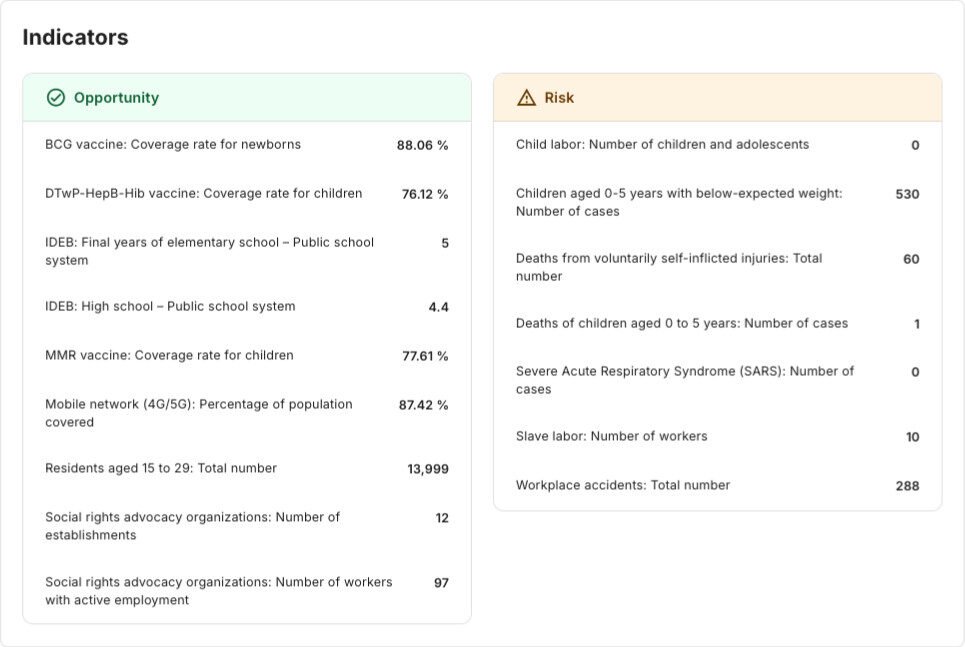This screenshot has height=647, width=965.
Task: Click the Indicators section heading
Action: click(x=75, y=38)
